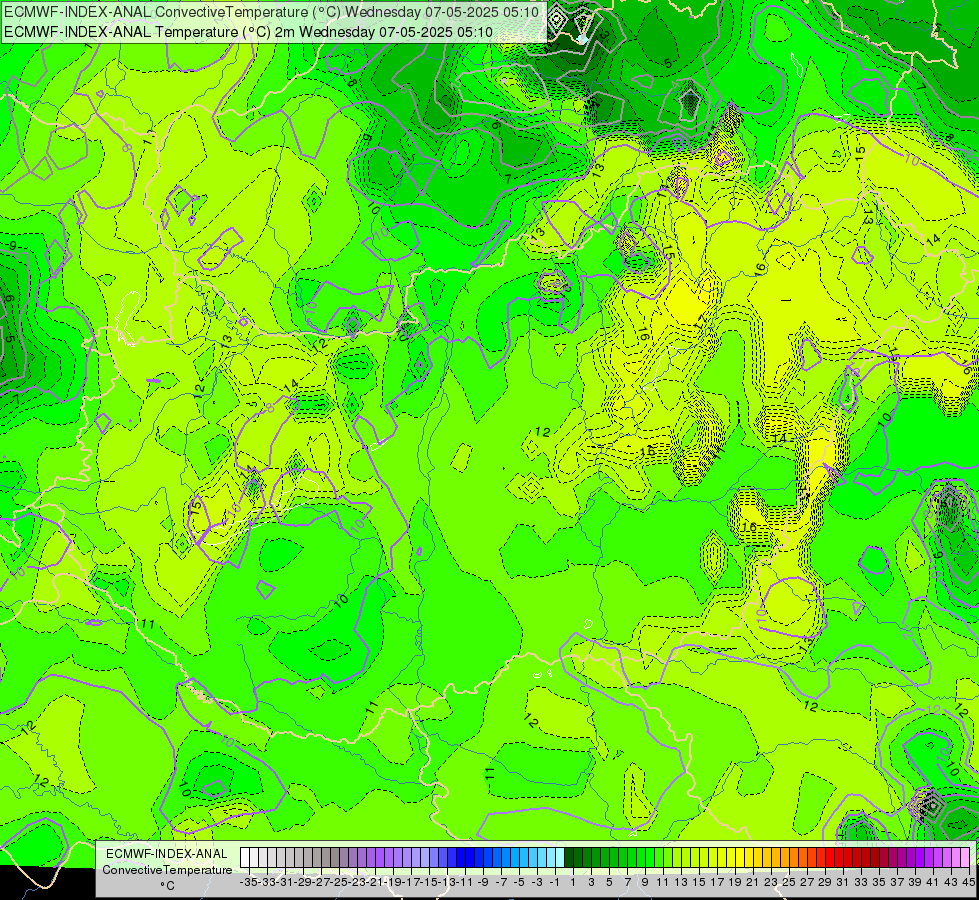This screenshot has width=979, height=900.
Task: Click the -19 value on the legend scale
Action: click(393, 883)
